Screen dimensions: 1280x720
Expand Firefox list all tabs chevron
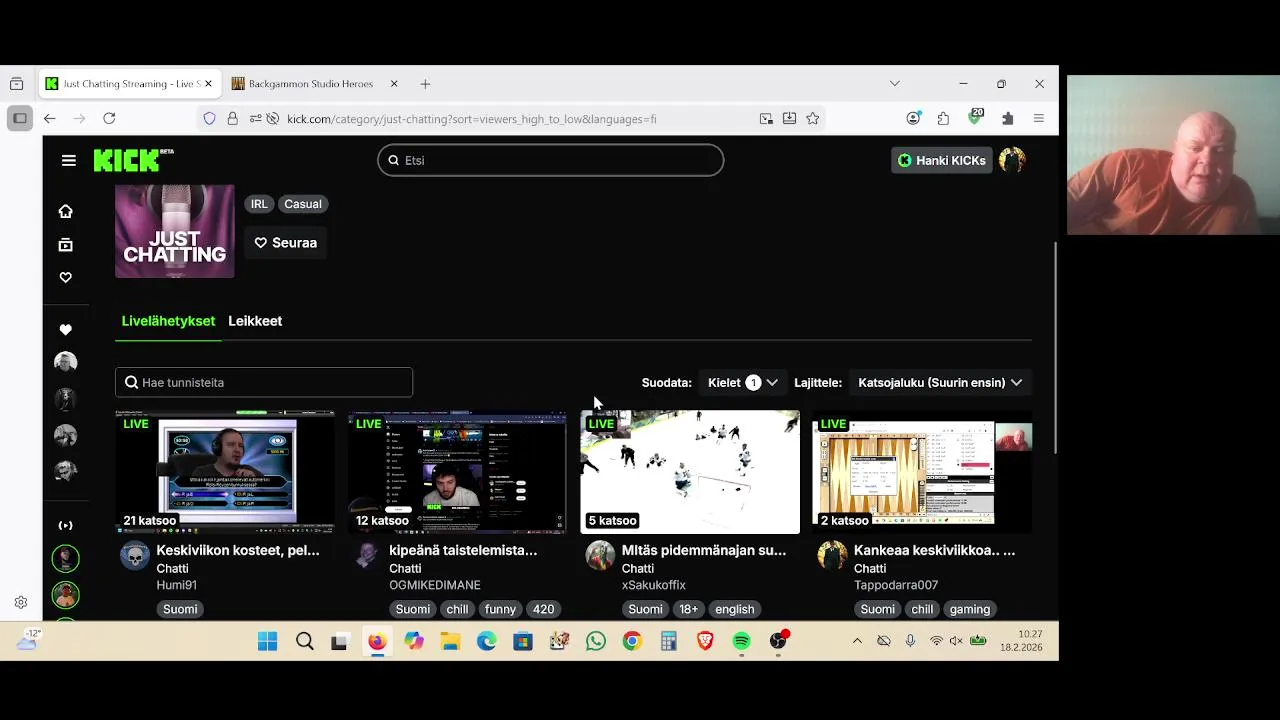tap(895, 84)
